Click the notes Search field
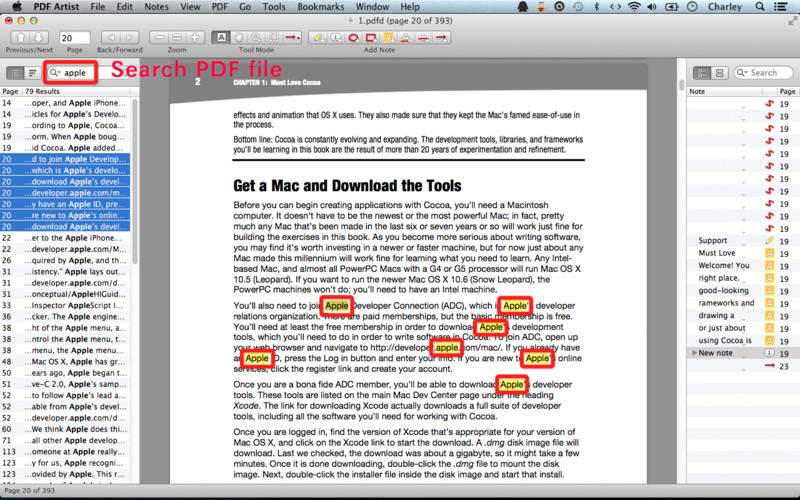The height and width of the screenshot is (500, 800). coord(764,73)
